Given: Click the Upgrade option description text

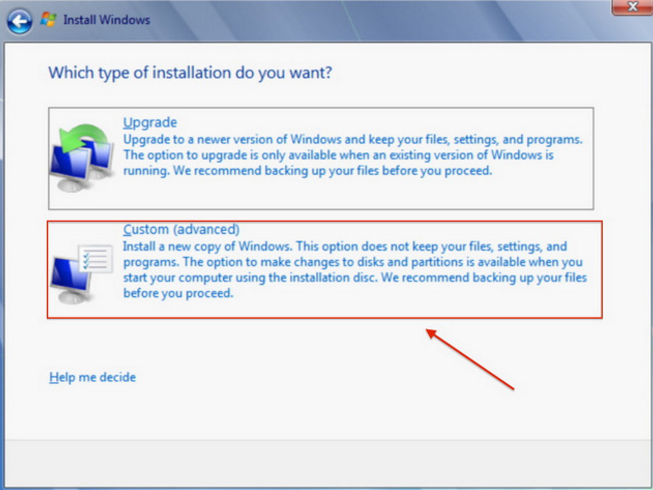Looking at the screenshot, I should point(352,155).
